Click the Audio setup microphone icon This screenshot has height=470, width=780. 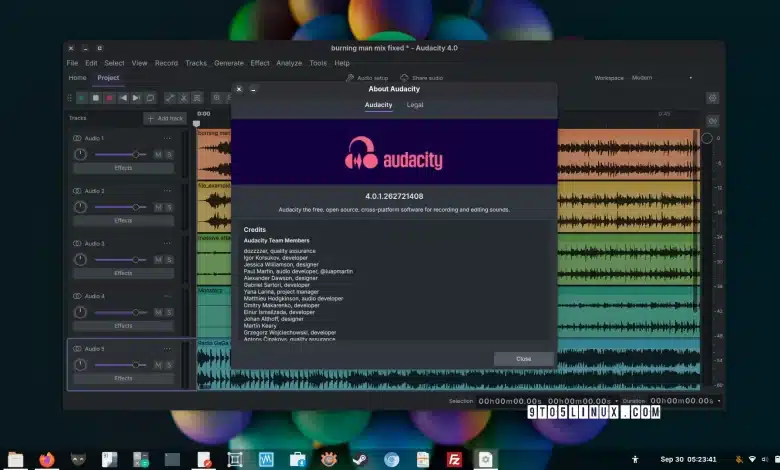[350, 78]
